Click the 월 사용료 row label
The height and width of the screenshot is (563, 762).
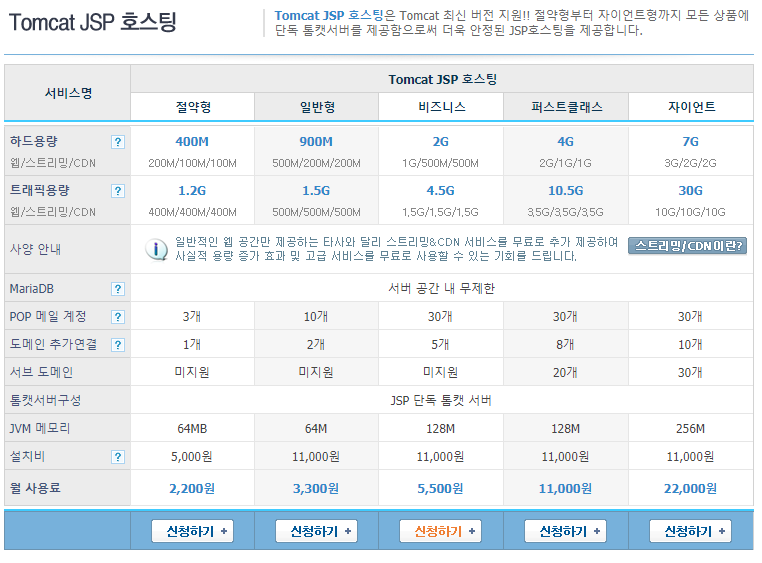[35, 488]
